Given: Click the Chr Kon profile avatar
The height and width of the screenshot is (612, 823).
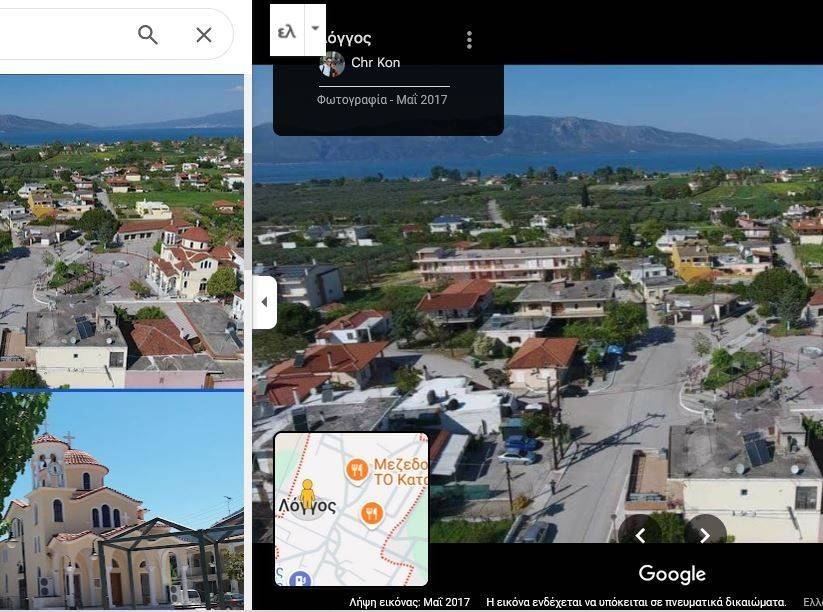Looking at the screenshot, I should [331, 64].
